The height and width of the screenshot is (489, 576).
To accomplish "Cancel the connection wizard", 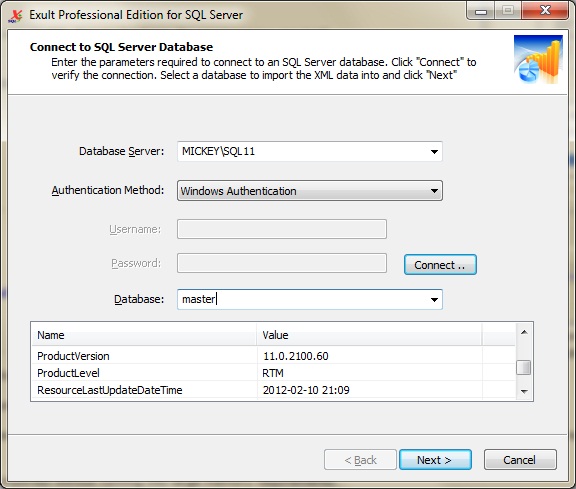I will 520,460.
